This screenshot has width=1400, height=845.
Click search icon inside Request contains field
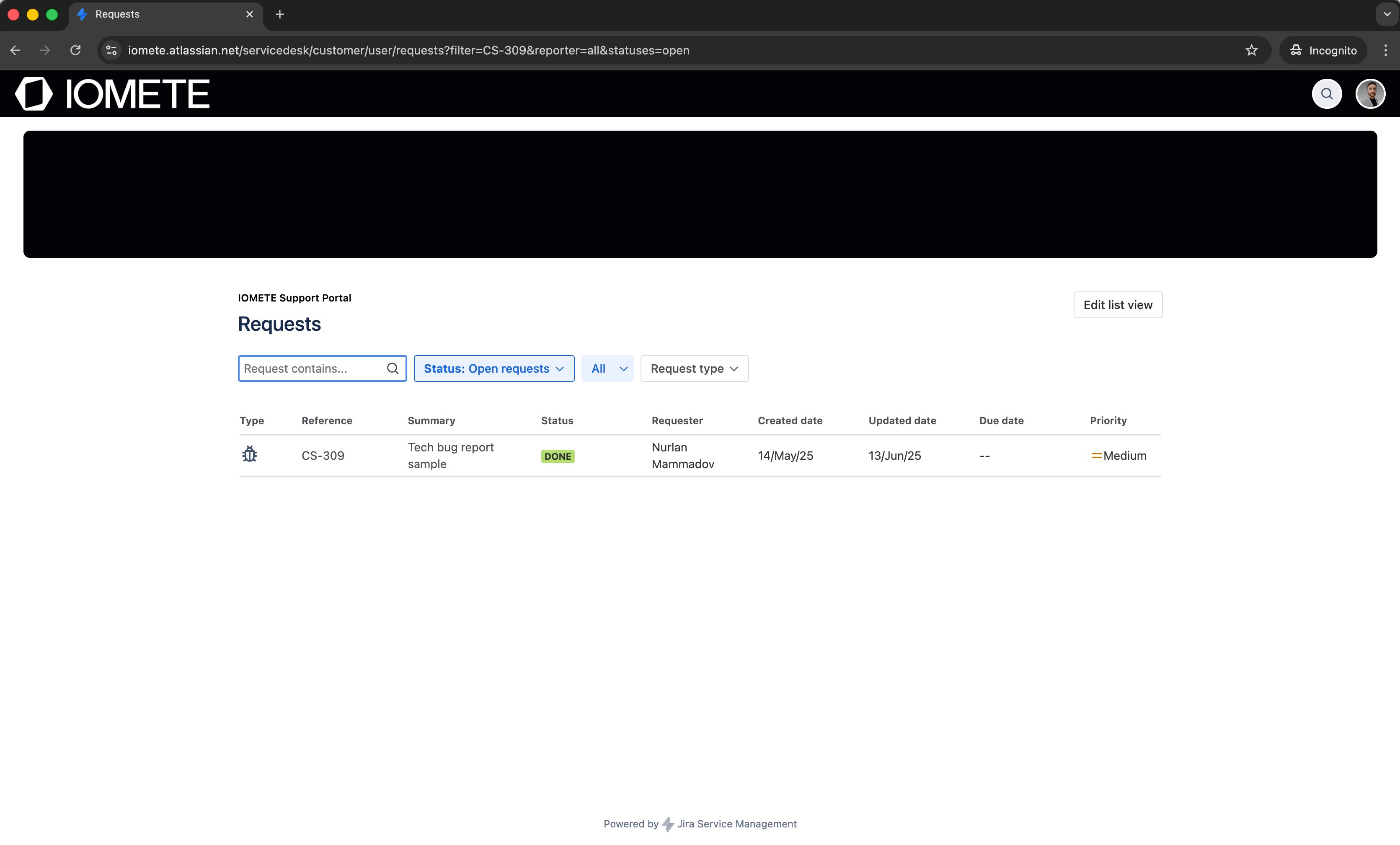tap(392, 368)
